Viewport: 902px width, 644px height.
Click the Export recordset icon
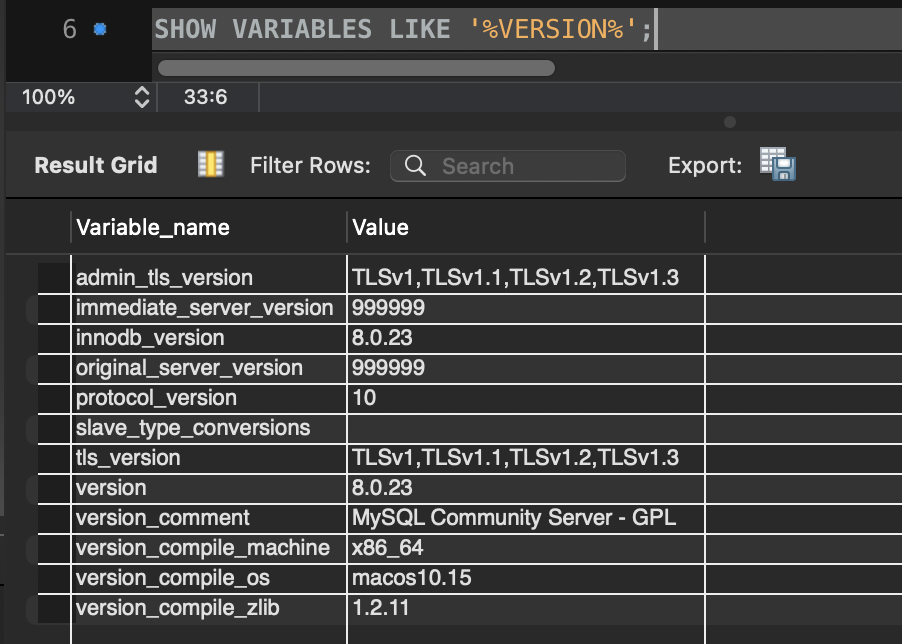pyautogui.click(x=778, y=164)
